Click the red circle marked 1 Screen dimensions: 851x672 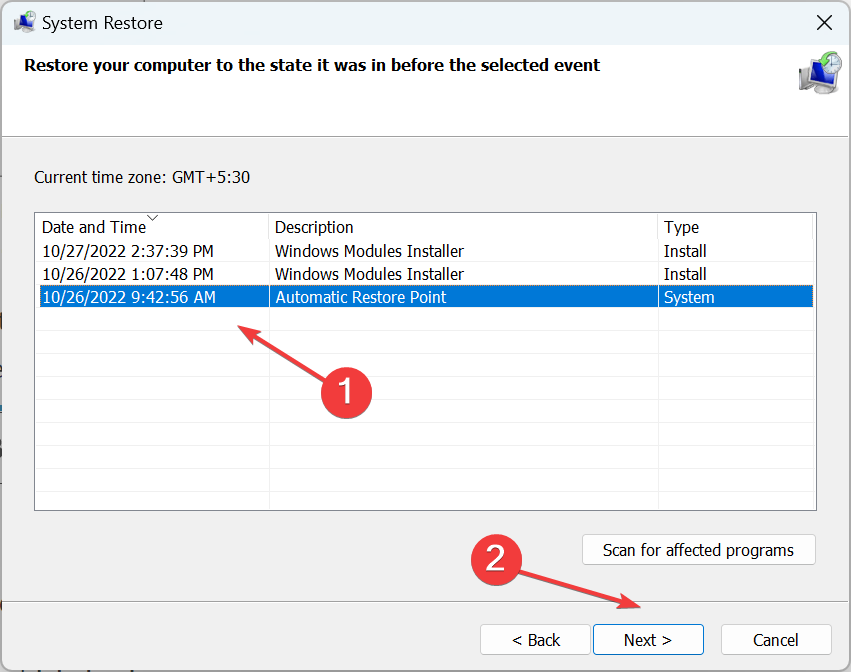(345, 391)
